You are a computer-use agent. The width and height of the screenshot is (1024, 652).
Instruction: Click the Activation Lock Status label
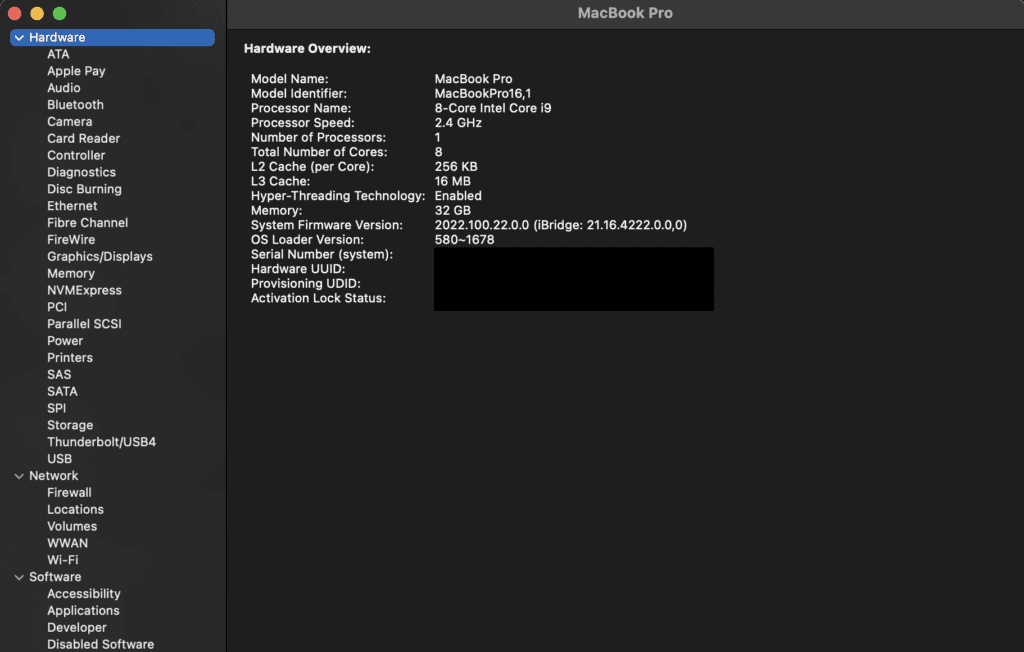[318, 299]
